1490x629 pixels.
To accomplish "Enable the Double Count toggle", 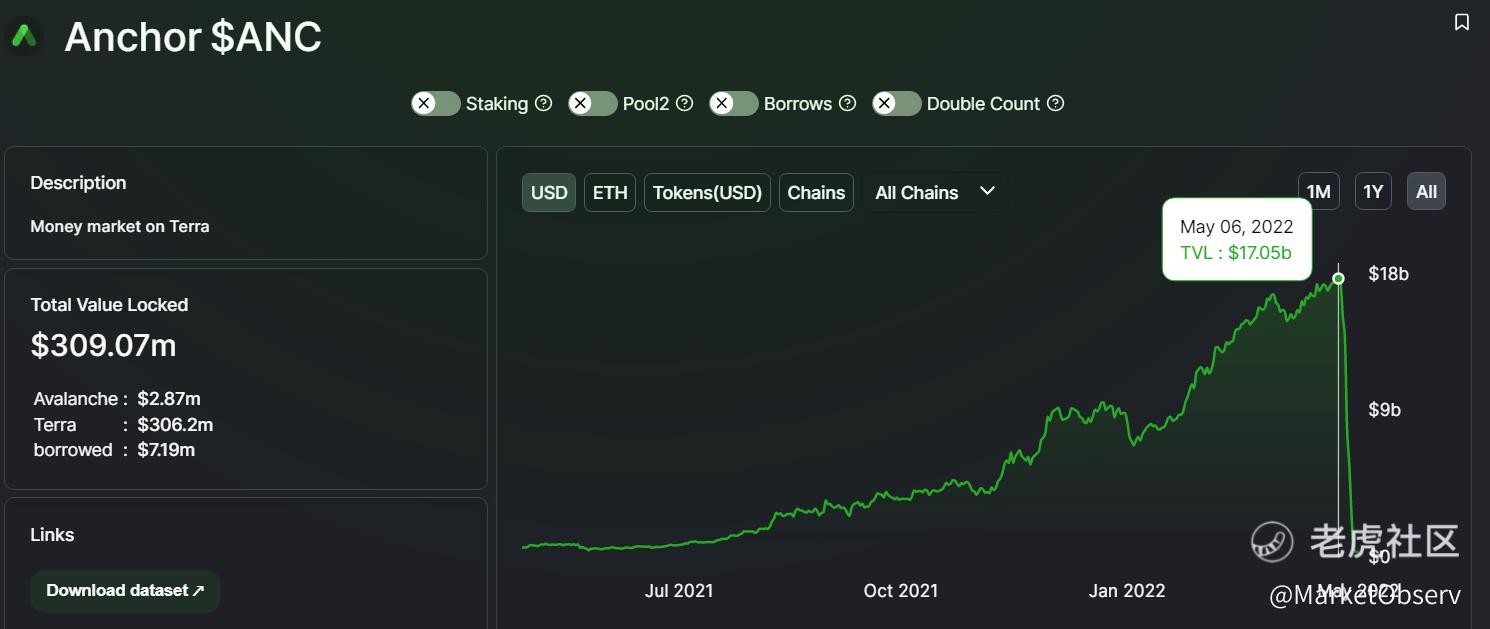I will click(897, 103).
